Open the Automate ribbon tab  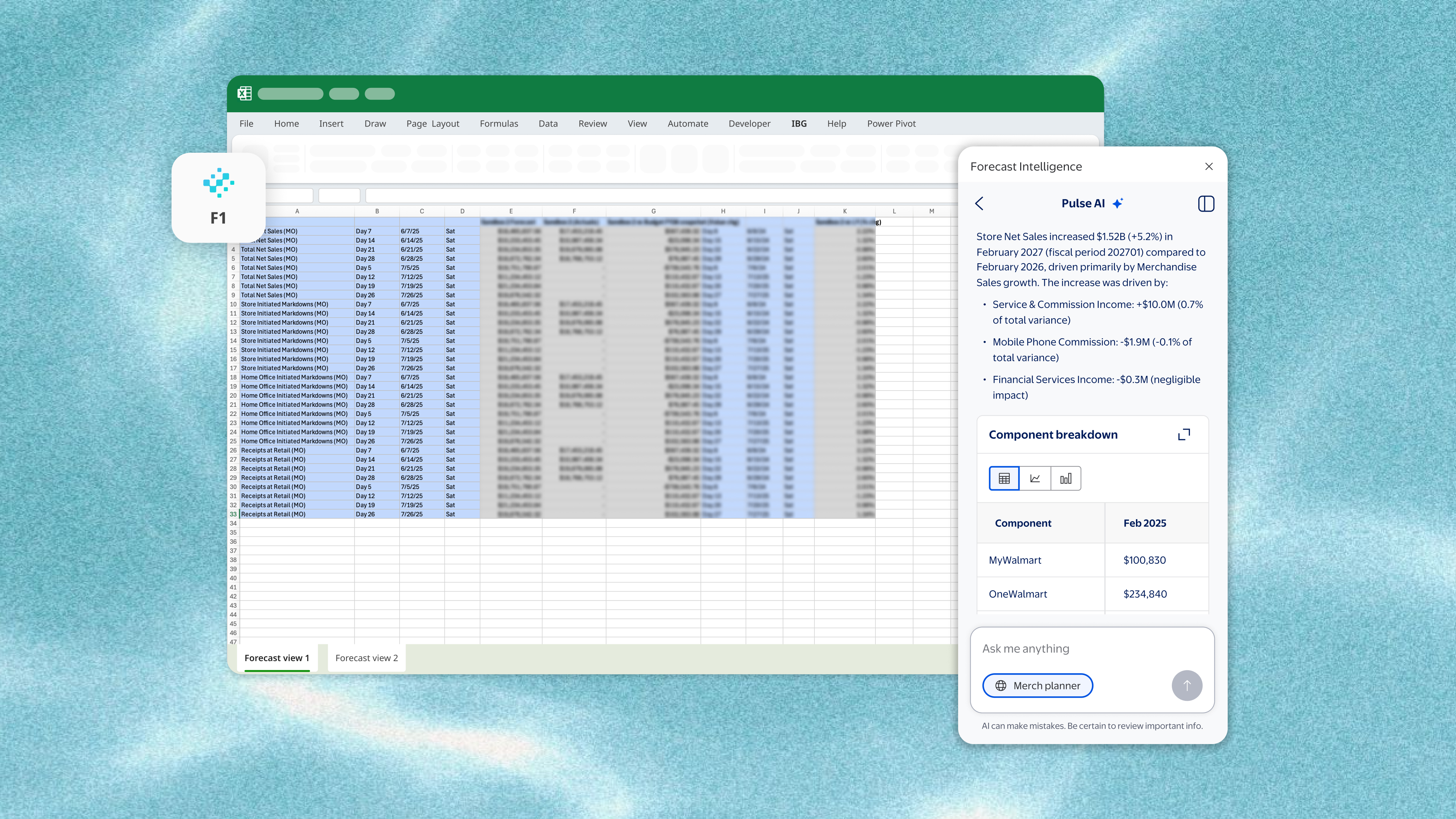pyautogui.click(x=687, y=123)
